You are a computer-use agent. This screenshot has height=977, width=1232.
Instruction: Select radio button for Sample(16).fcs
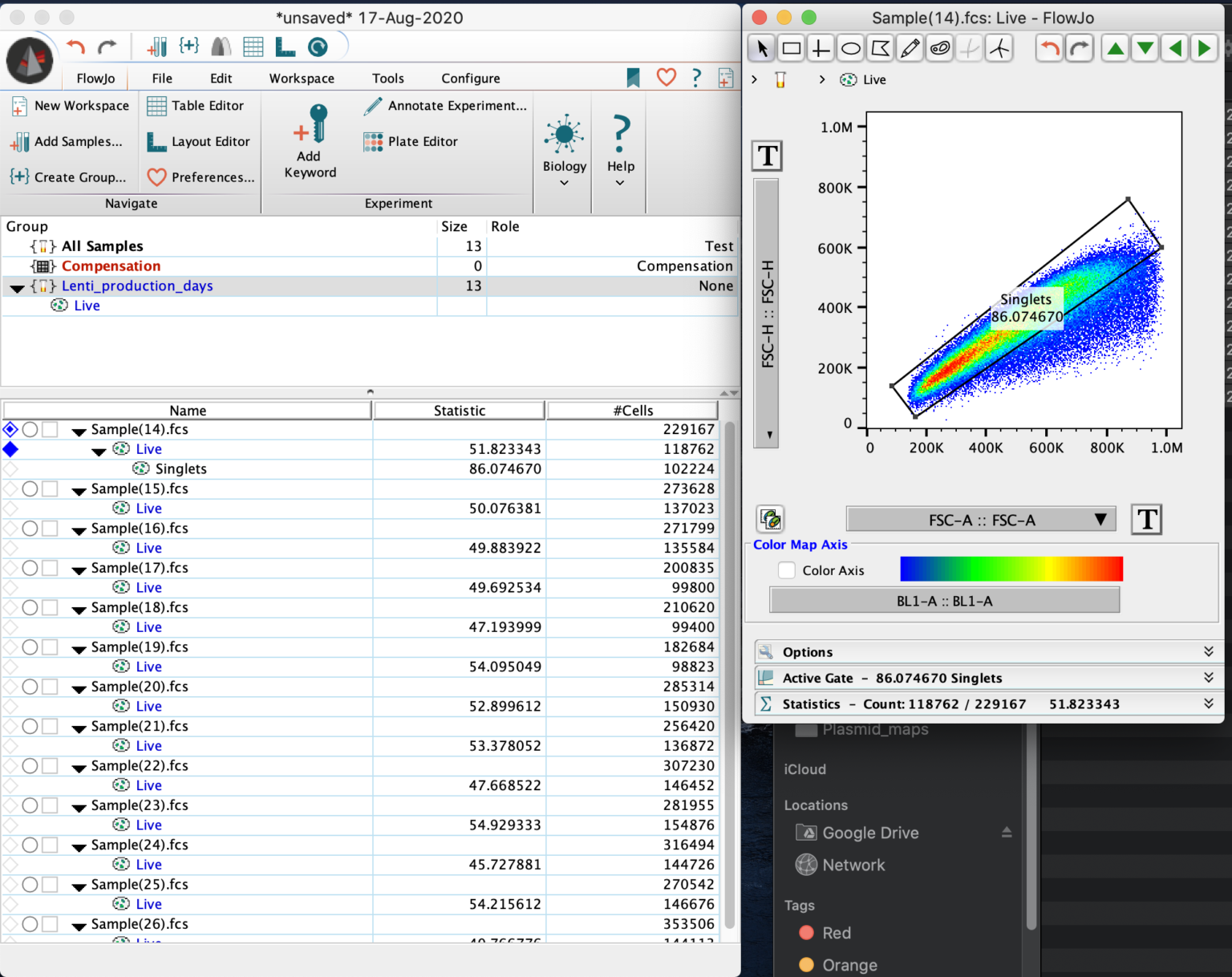pos(30,528)
